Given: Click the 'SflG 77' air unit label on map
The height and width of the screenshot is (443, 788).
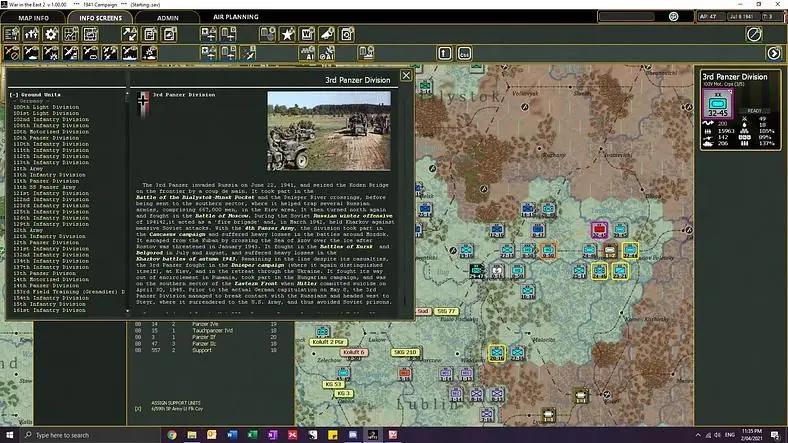Looking at the screenshot, I should [x=446, y=311].
